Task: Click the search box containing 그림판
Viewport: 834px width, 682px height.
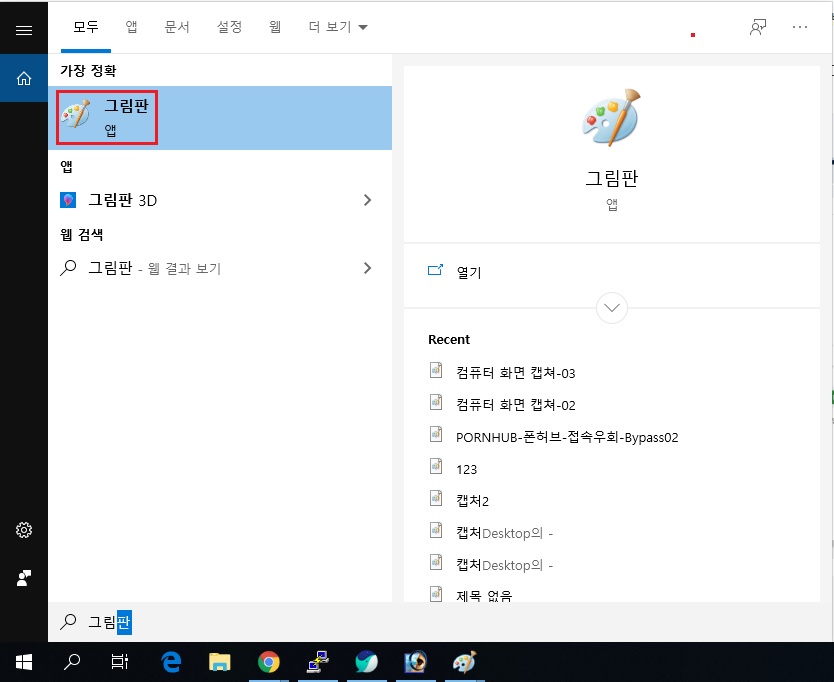Action: click(x=440, y=622)
